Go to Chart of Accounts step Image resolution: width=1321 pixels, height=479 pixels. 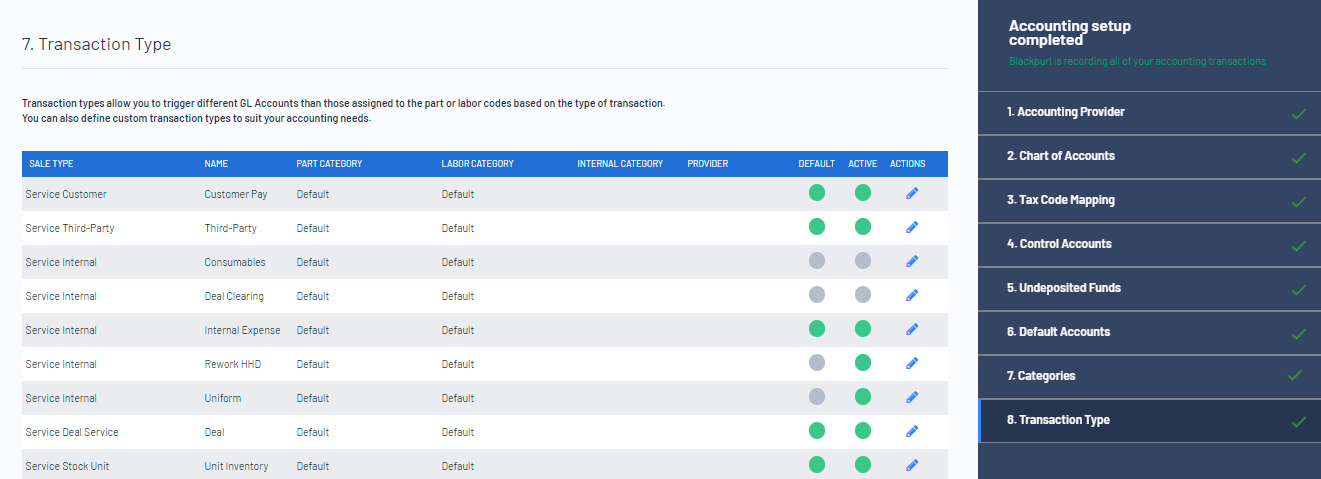[1149, 156]
